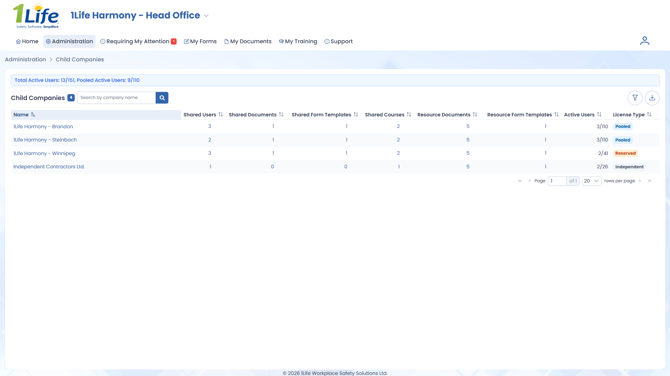
Task: Open the Support menu
Action: 338,41
